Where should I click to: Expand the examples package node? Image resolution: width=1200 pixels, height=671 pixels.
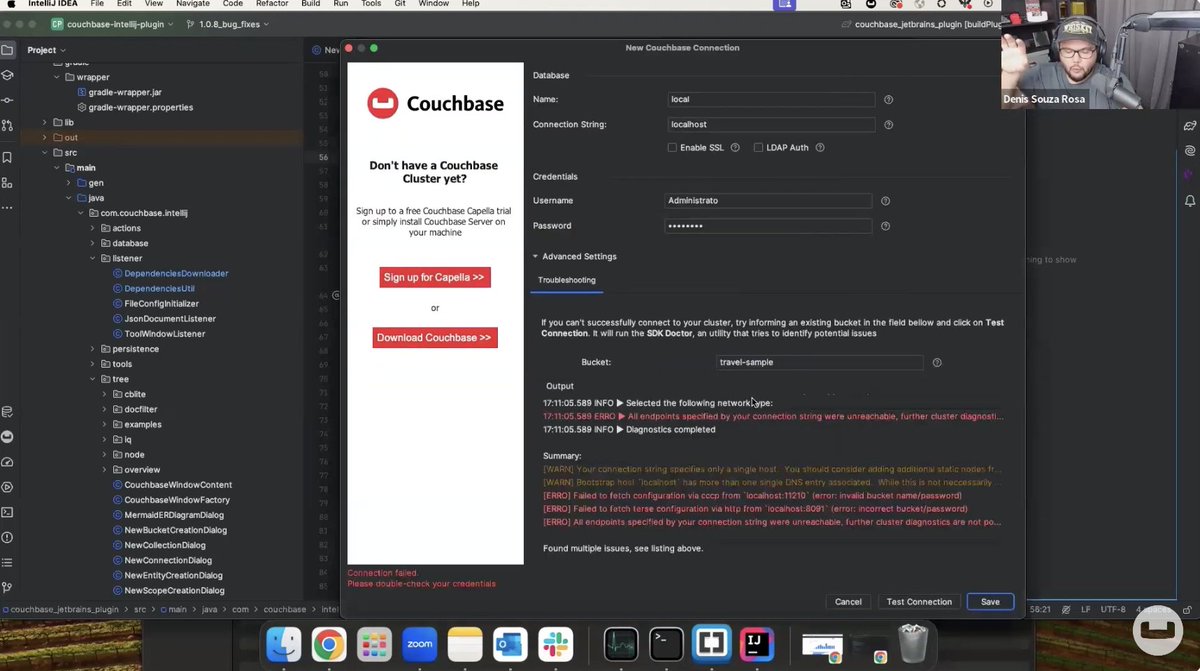tap(104, 424)
